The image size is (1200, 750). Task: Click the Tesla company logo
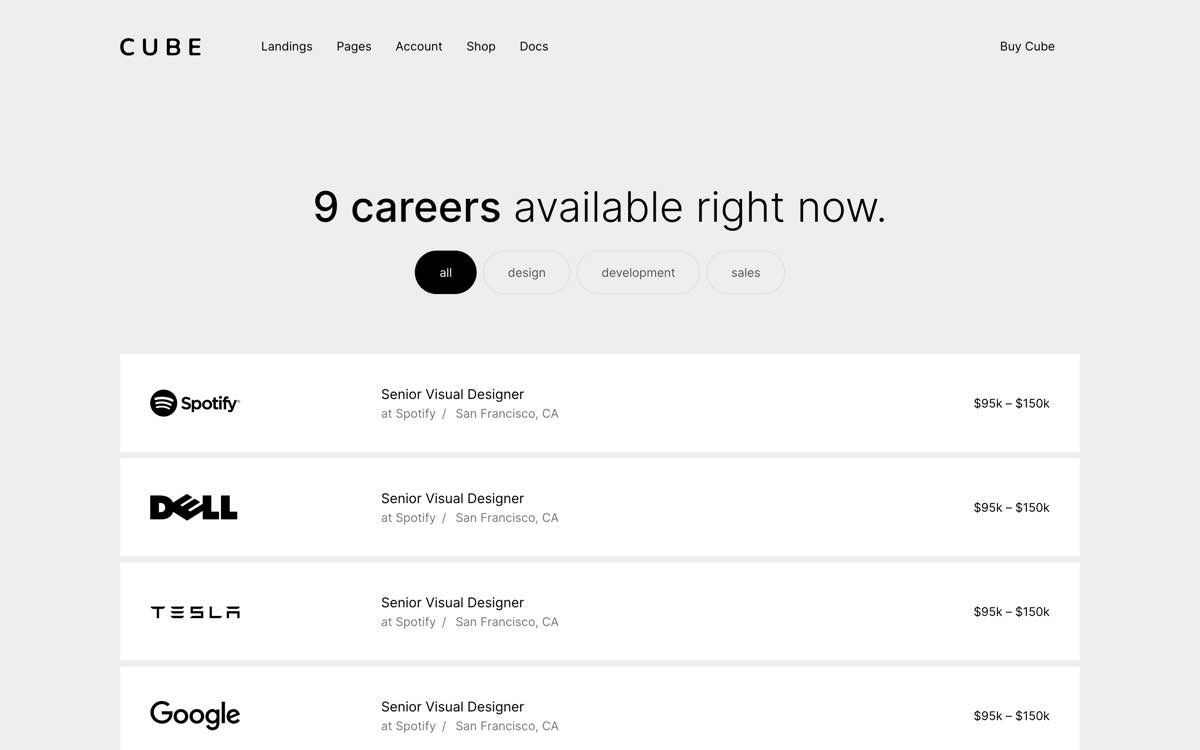point(194,611)
